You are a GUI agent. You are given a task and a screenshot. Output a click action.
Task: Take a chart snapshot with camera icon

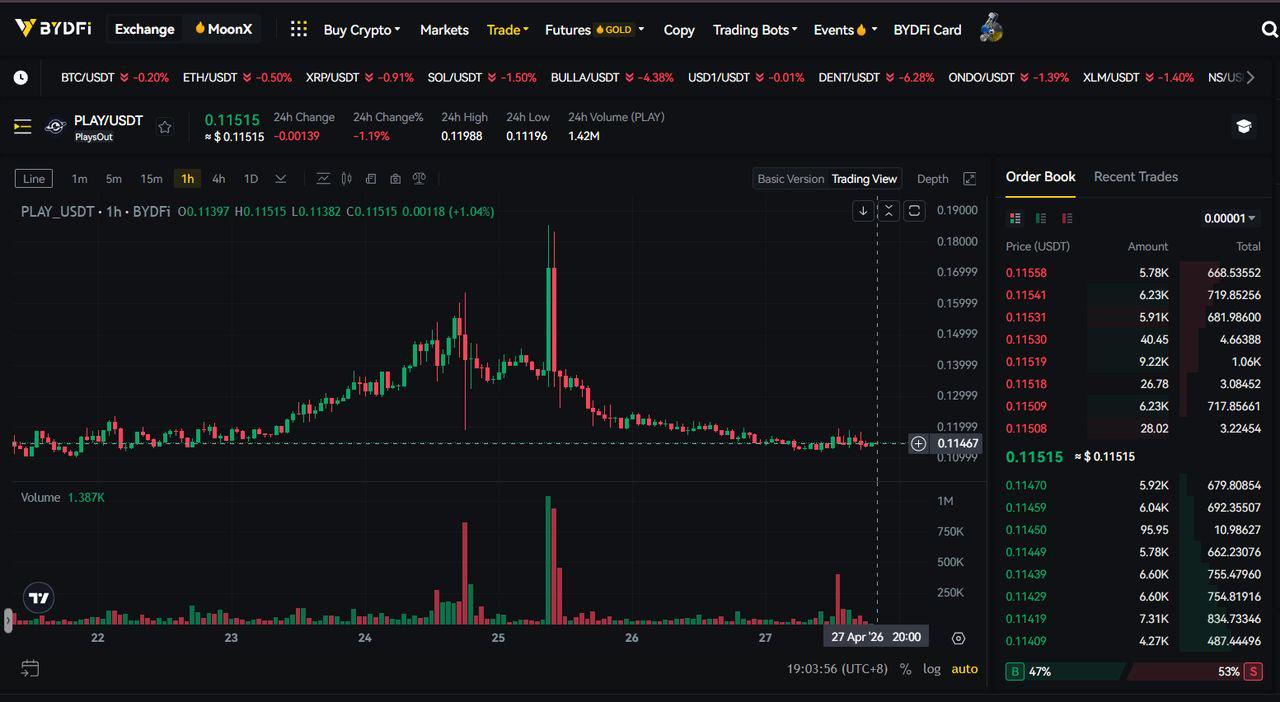coord(395,179)
